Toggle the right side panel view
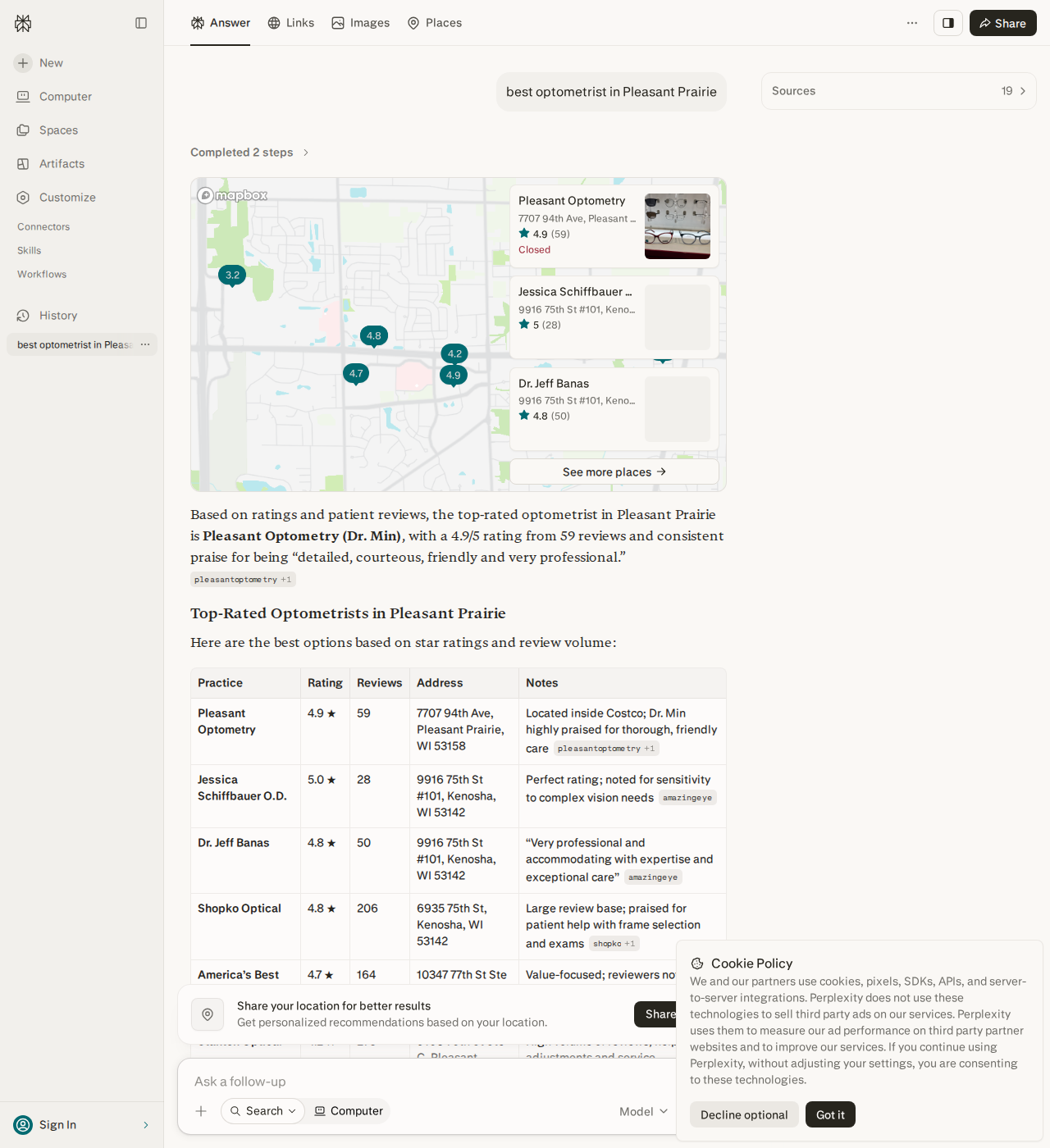The image size is (1050, 1148). 948,23
